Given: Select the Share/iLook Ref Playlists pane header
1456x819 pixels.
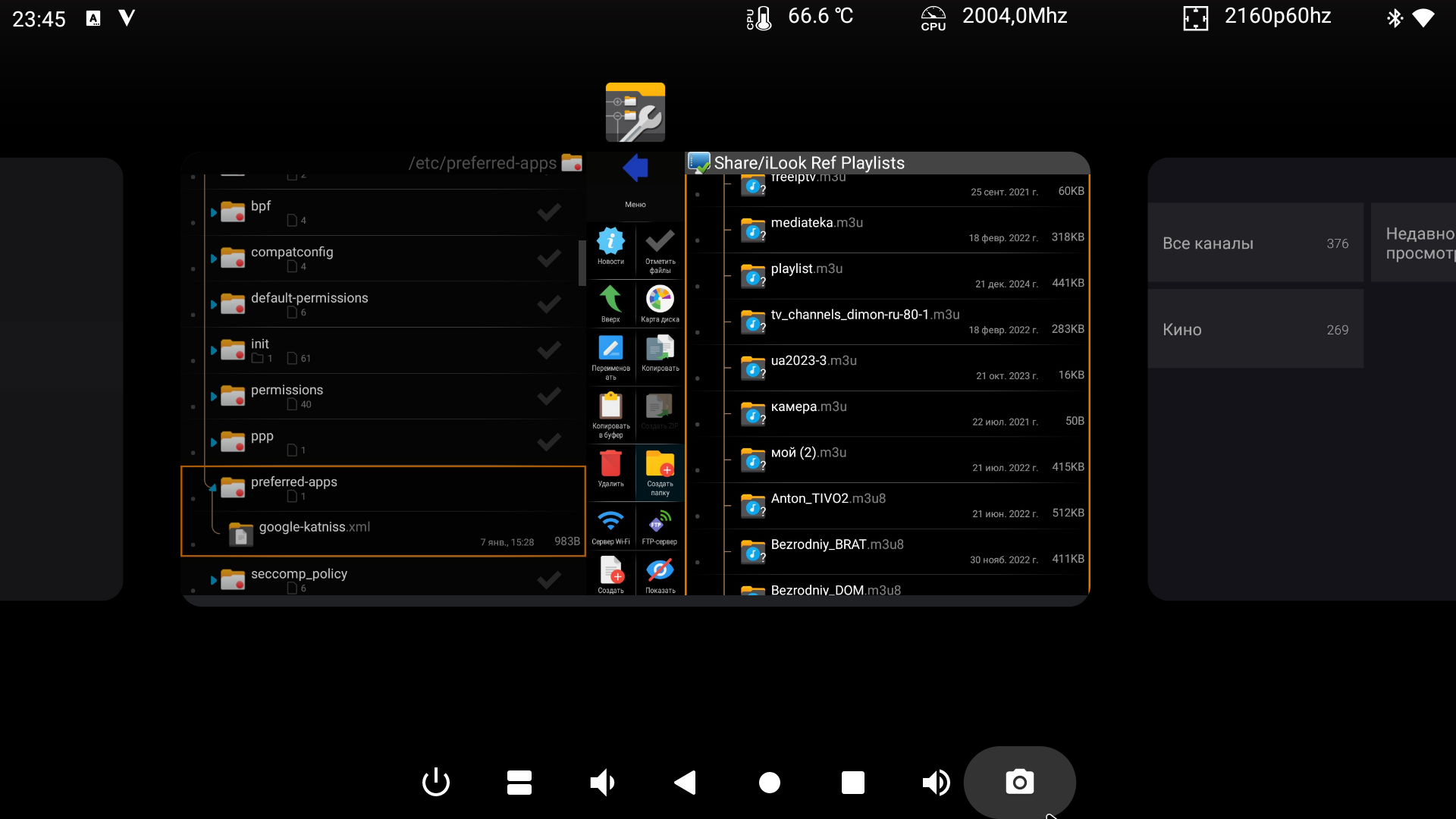Looking at the screenshot, I should tap(808, 163).
